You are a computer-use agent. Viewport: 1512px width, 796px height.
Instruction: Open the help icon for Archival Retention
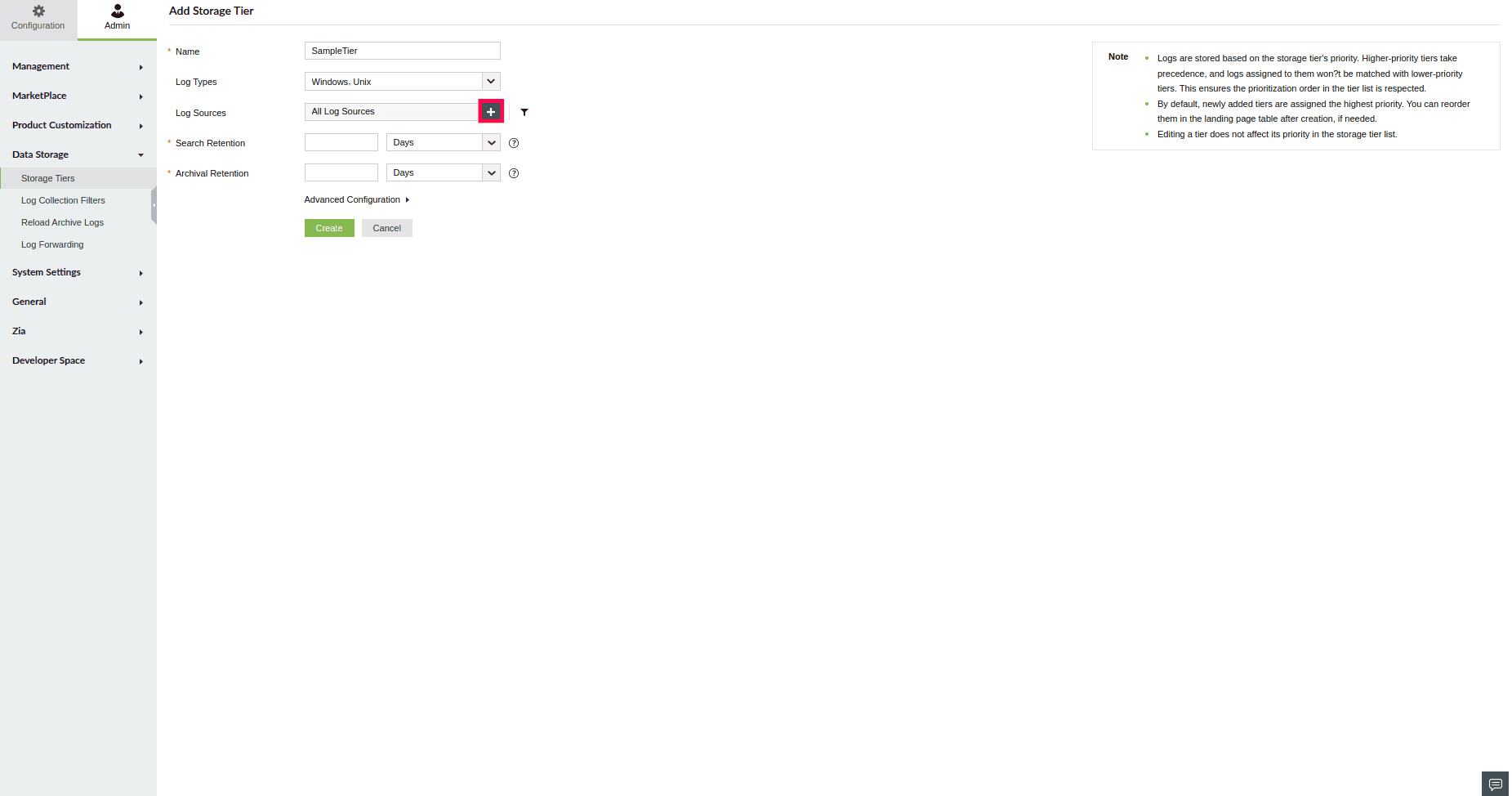coord(514,173)
